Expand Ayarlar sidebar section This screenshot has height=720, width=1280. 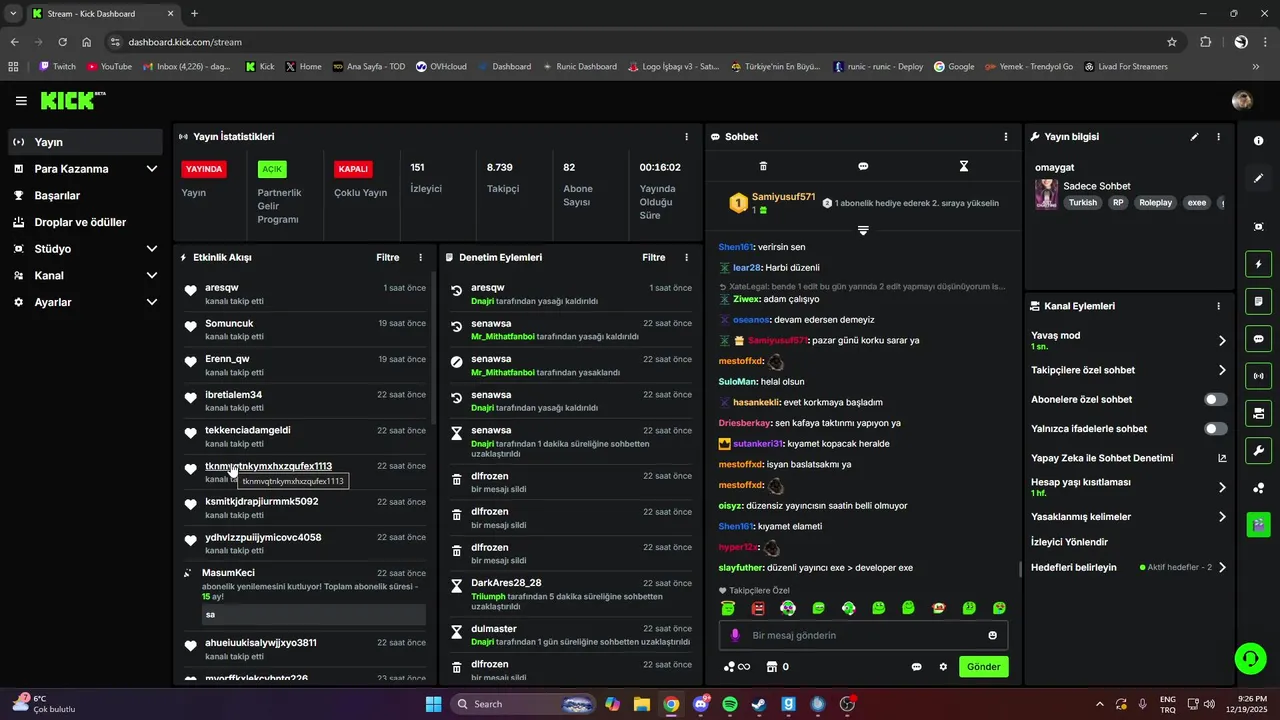[152, 302]
